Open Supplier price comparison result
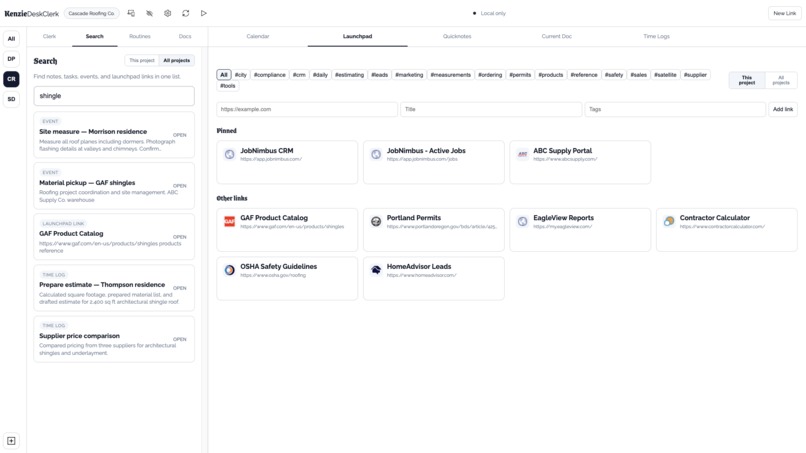 coord(114,339)
